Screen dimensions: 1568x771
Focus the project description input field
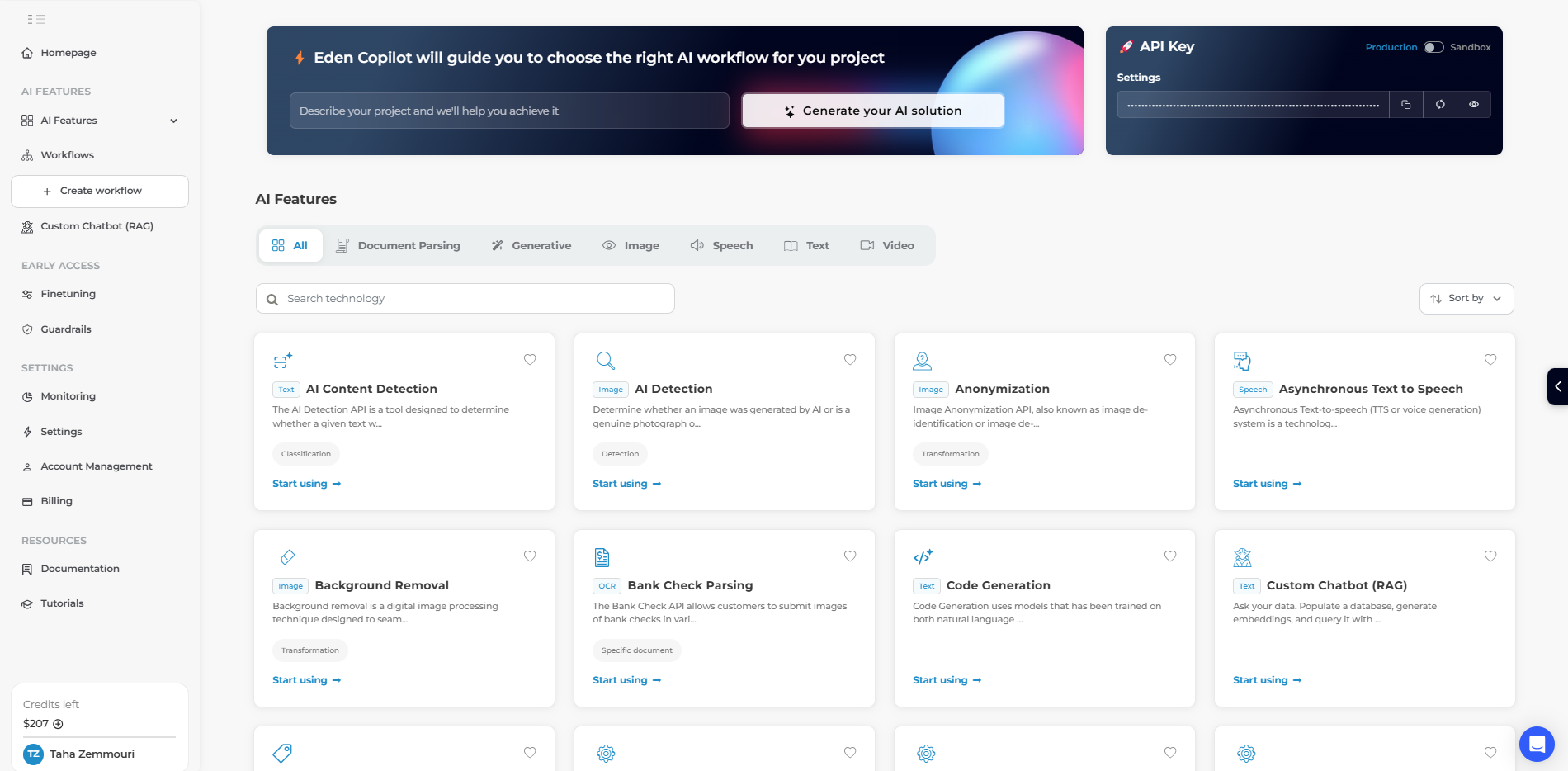pyautogui.click(x=509, y=111)
